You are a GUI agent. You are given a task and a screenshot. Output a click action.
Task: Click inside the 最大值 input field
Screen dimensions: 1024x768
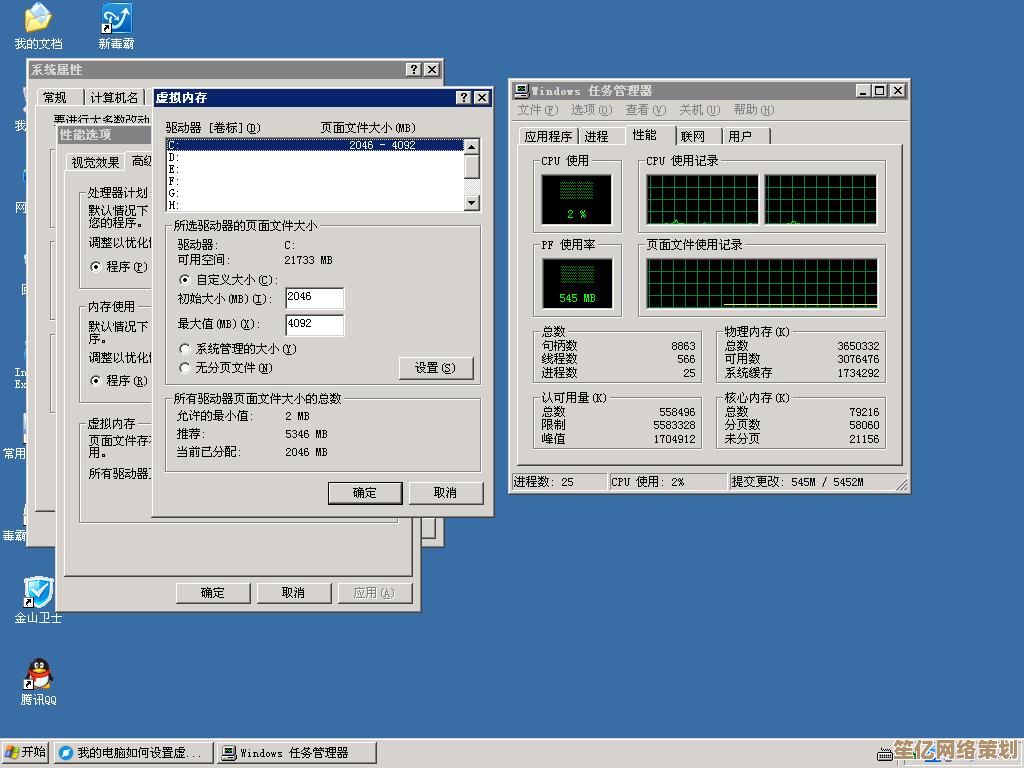tap(314, 324)
